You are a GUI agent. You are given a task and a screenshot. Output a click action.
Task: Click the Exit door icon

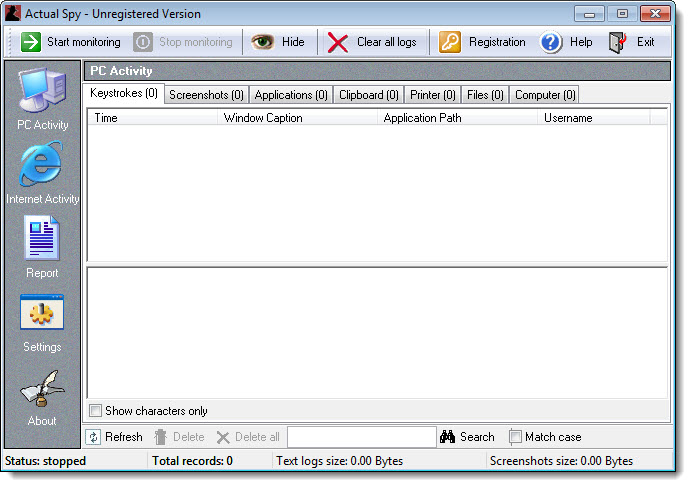618,42
